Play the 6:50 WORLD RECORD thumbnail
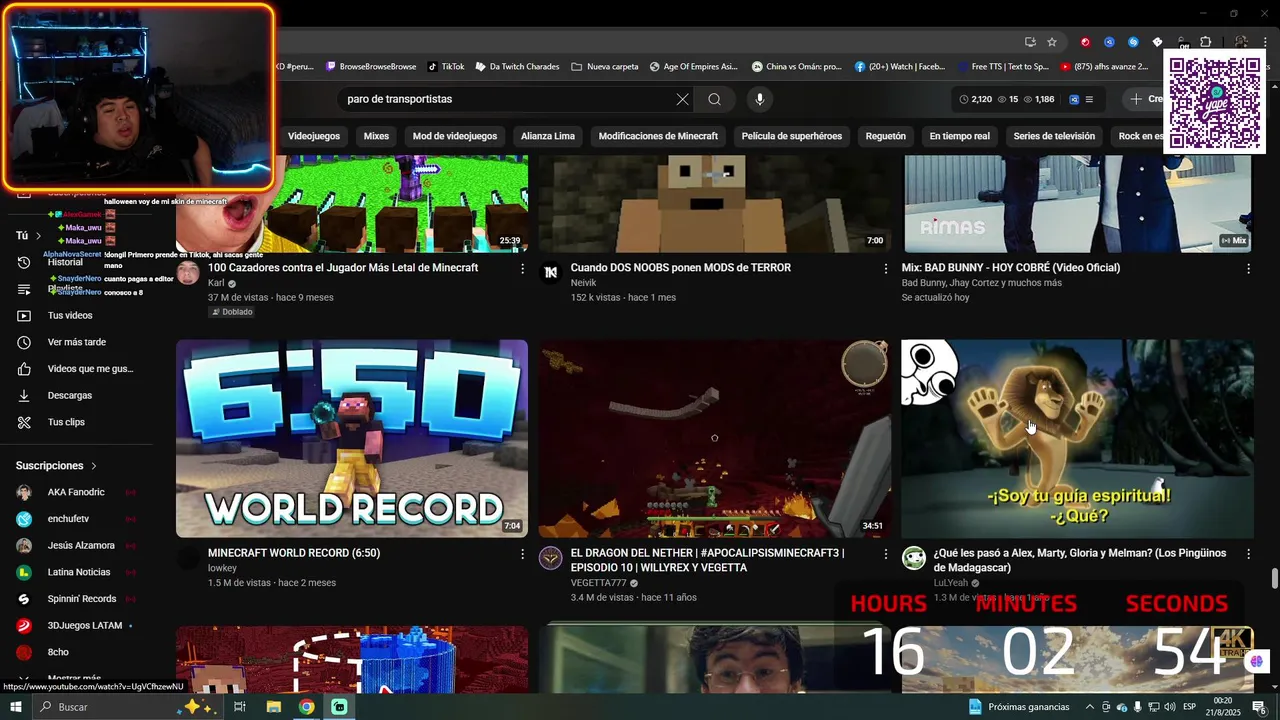Screen dimensions: 1280x720 pyautogui.click(x=352, y=439)
